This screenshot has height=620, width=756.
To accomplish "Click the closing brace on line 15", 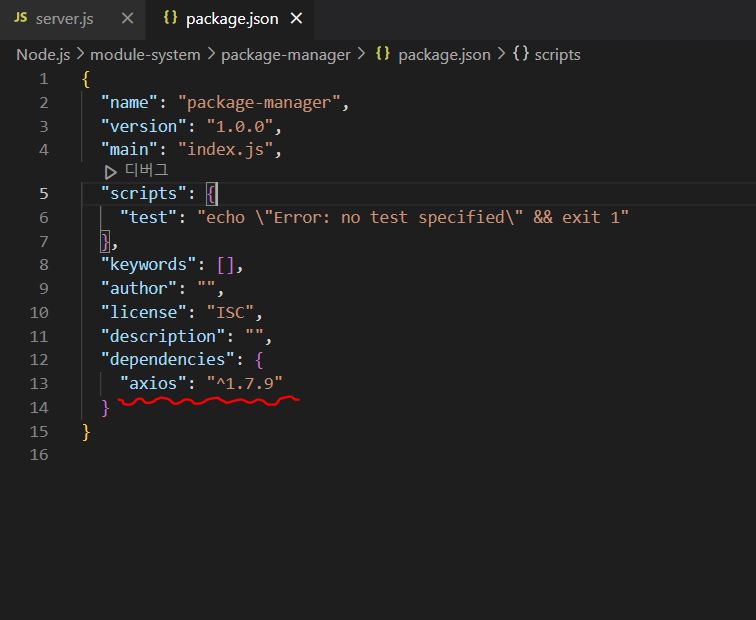I will 86,432.
